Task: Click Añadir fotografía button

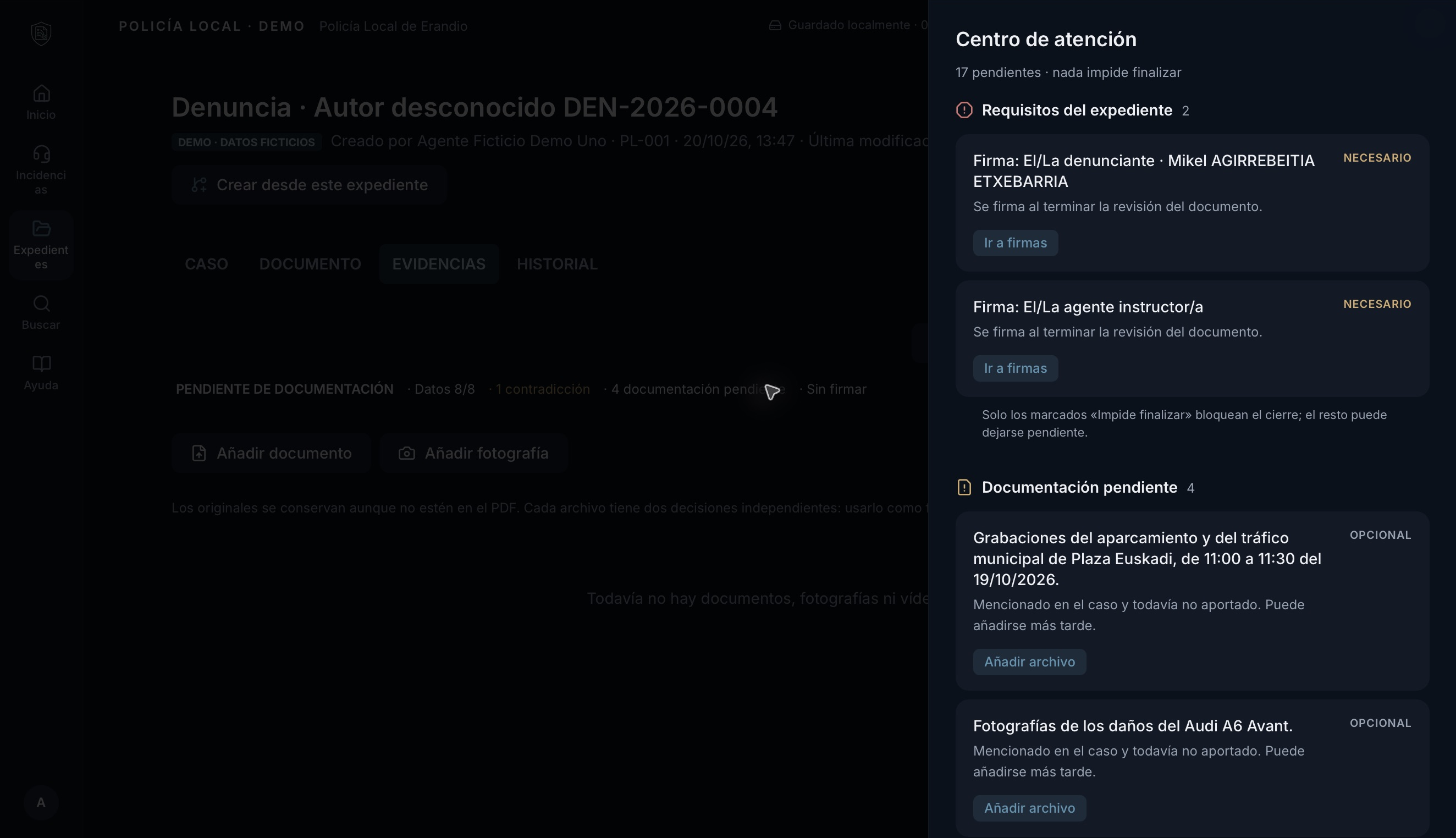Action: [x=473, y=453]
